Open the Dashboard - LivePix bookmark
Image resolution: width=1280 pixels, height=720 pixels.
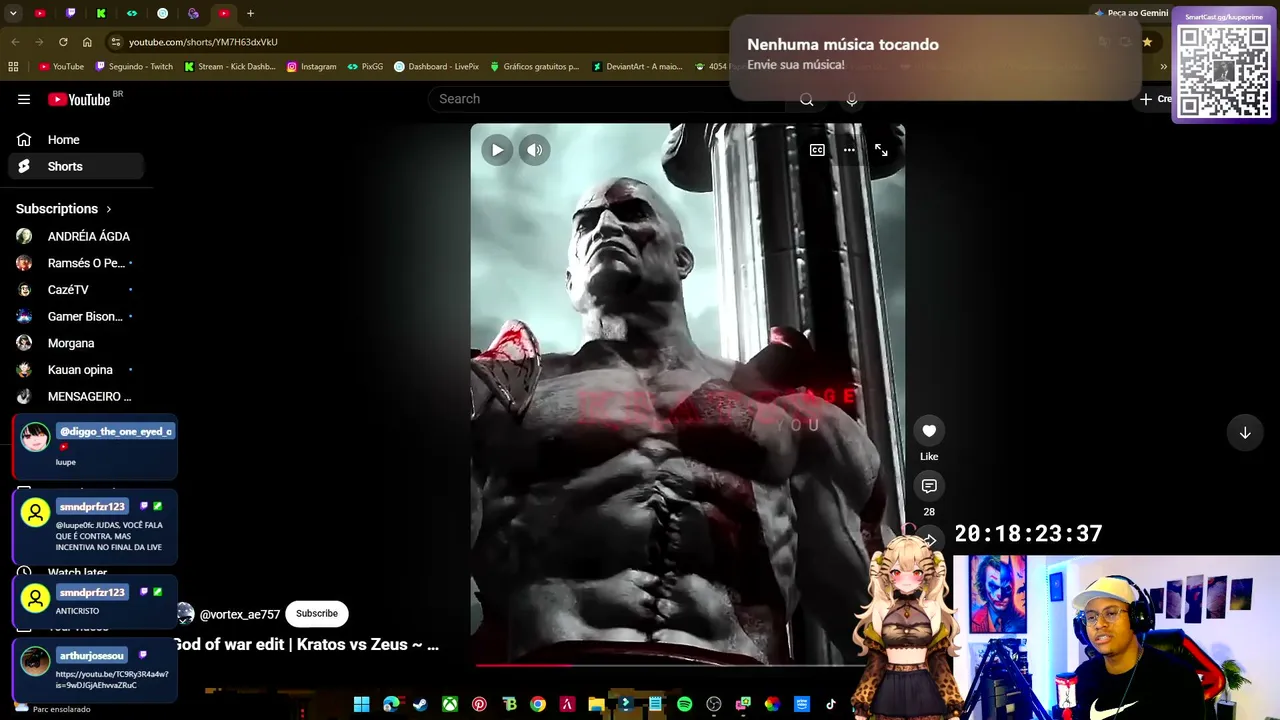(x=436, y=67)
